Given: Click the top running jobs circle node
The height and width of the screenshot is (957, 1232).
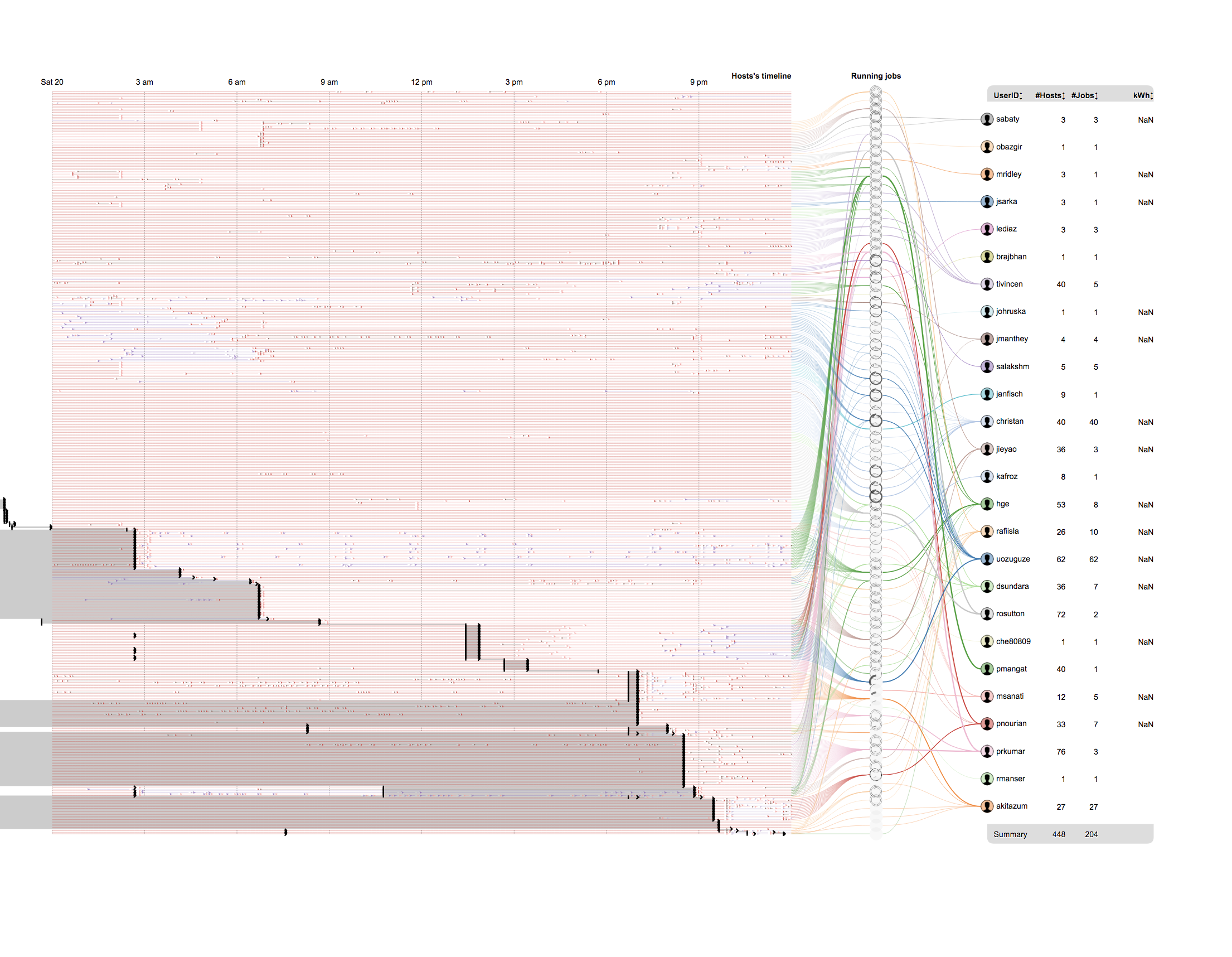Looking at the screenshot, I should pyautogui.click(x=875, y=91).
